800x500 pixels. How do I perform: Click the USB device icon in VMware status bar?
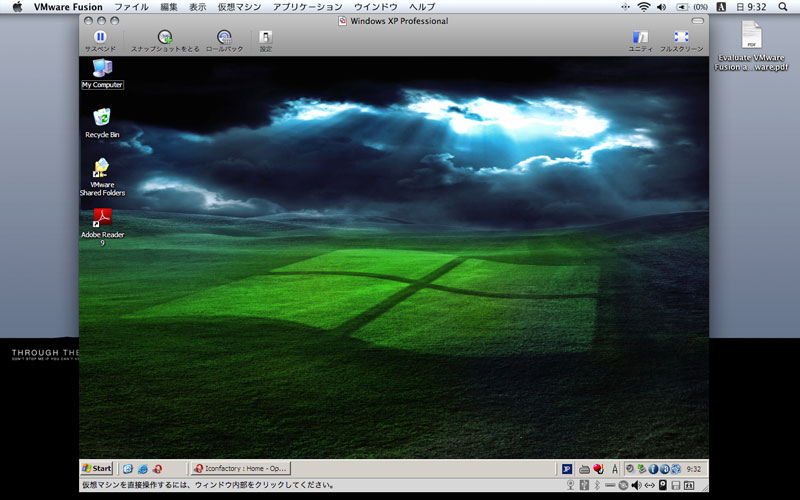click(x=584, y=485)
